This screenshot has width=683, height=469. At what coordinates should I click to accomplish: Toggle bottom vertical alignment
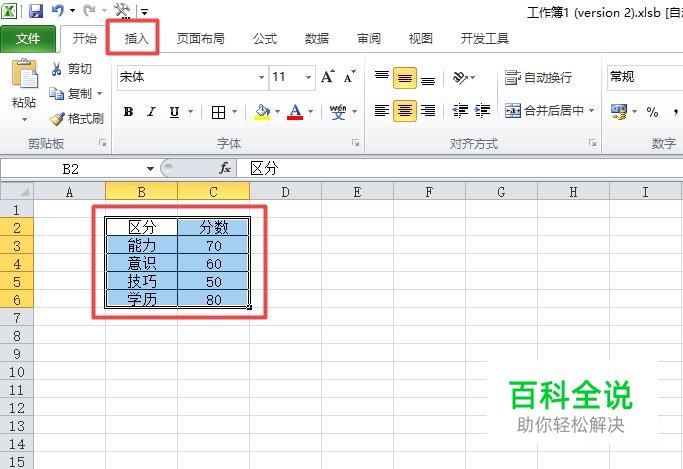428,79
